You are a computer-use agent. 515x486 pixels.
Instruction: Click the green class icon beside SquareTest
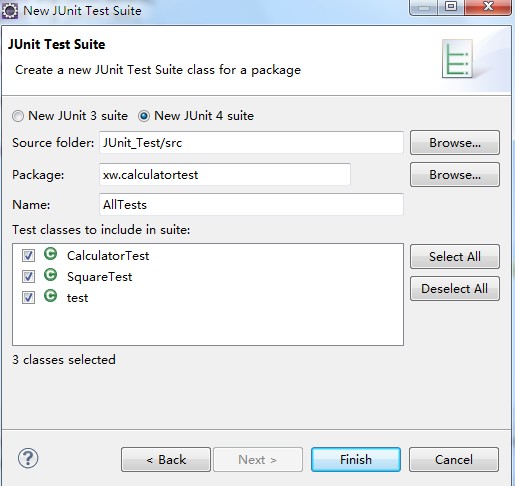pyautogui.click(x=51, y=275)
